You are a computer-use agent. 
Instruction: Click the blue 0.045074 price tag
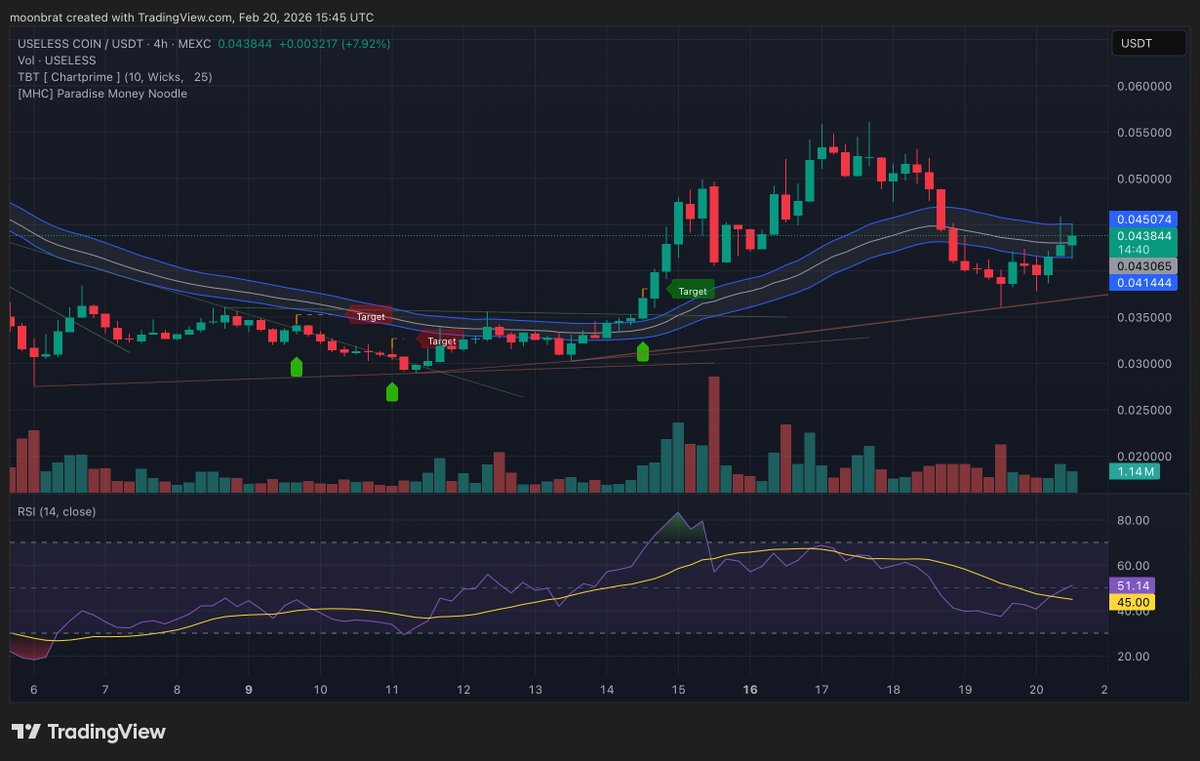click(x=1142, y=218)
